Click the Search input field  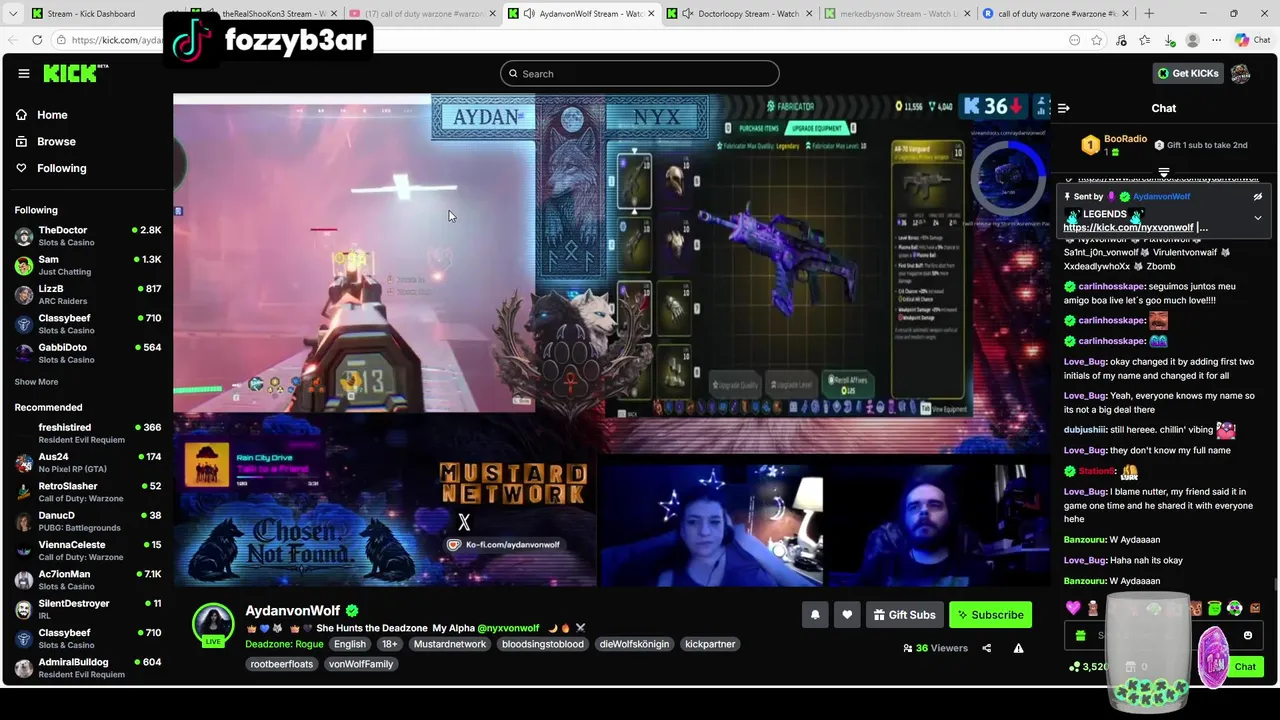(x=640, y=73)
